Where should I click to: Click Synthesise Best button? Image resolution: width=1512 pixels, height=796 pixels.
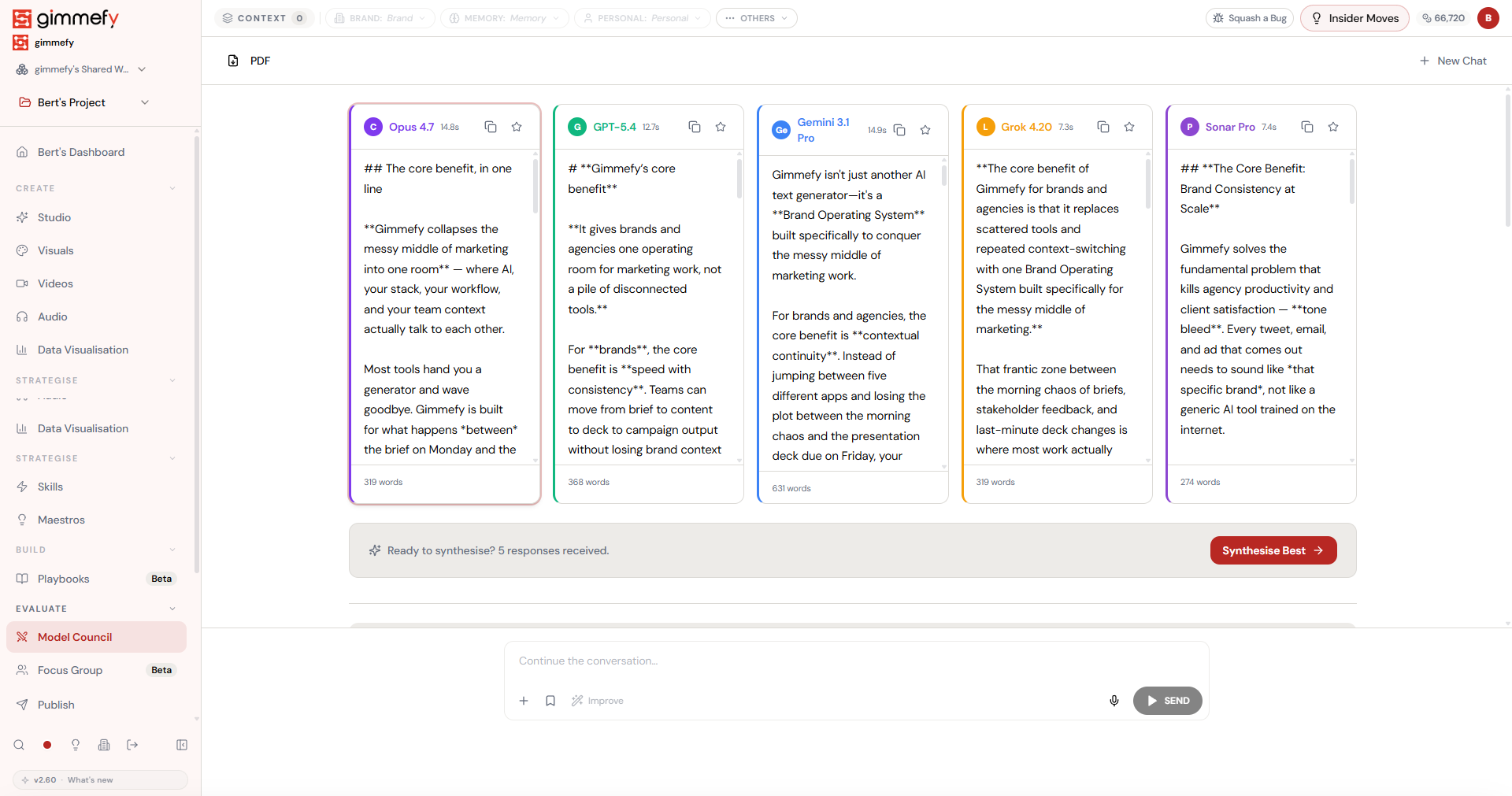click(x=1273, y=550)
